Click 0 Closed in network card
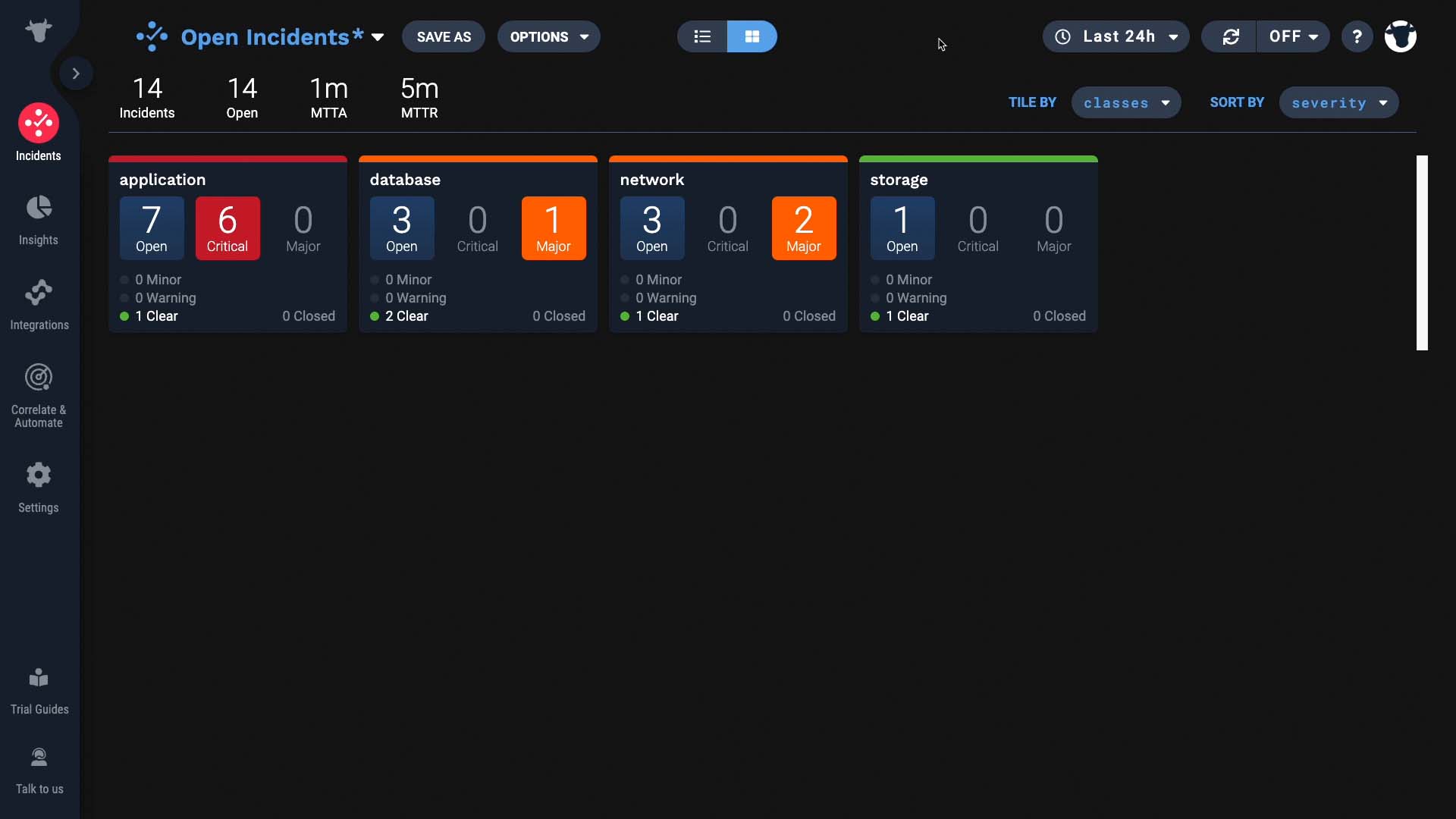 click(809, 316)
